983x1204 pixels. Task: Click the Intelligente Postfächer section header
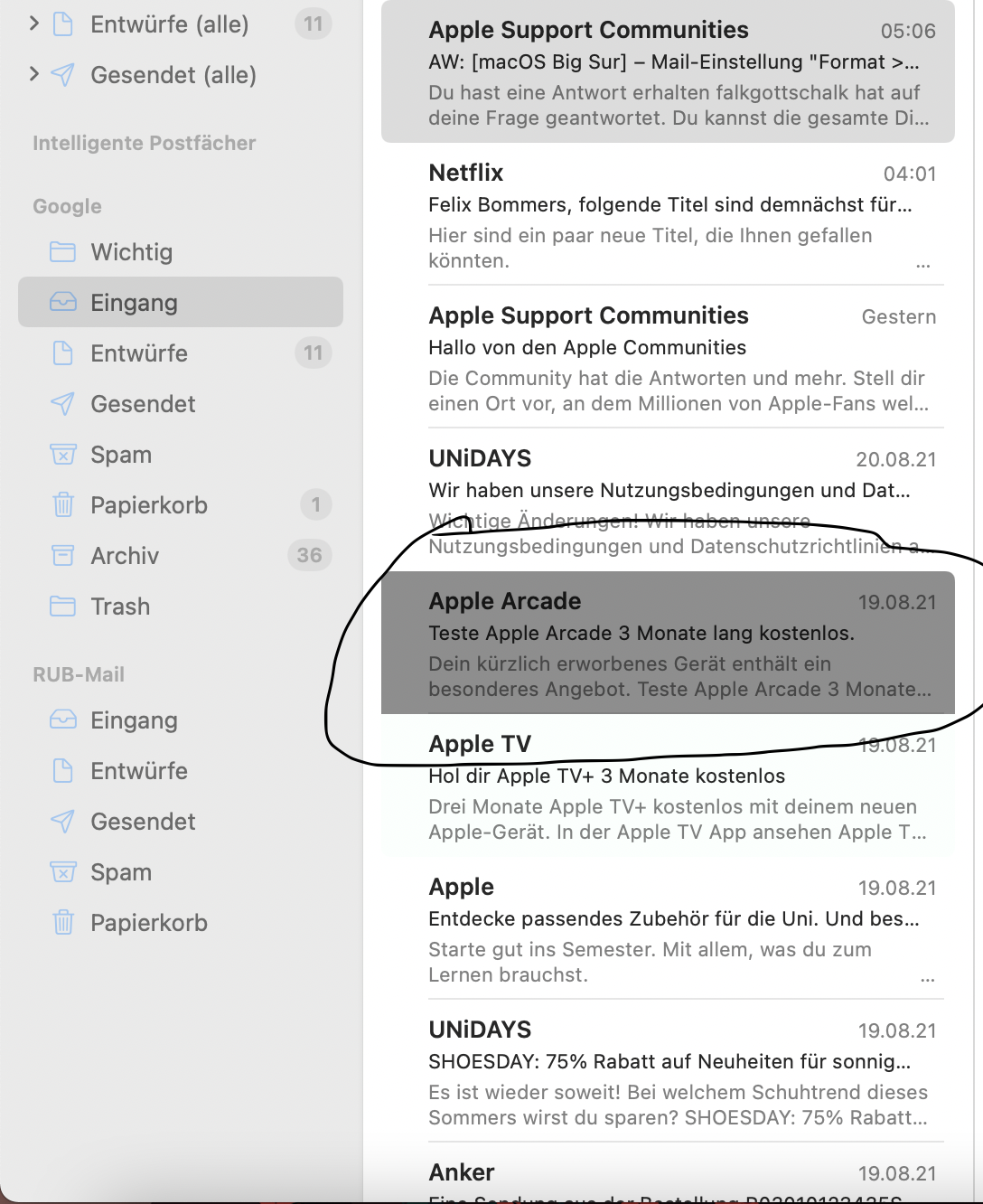[145, 144]
